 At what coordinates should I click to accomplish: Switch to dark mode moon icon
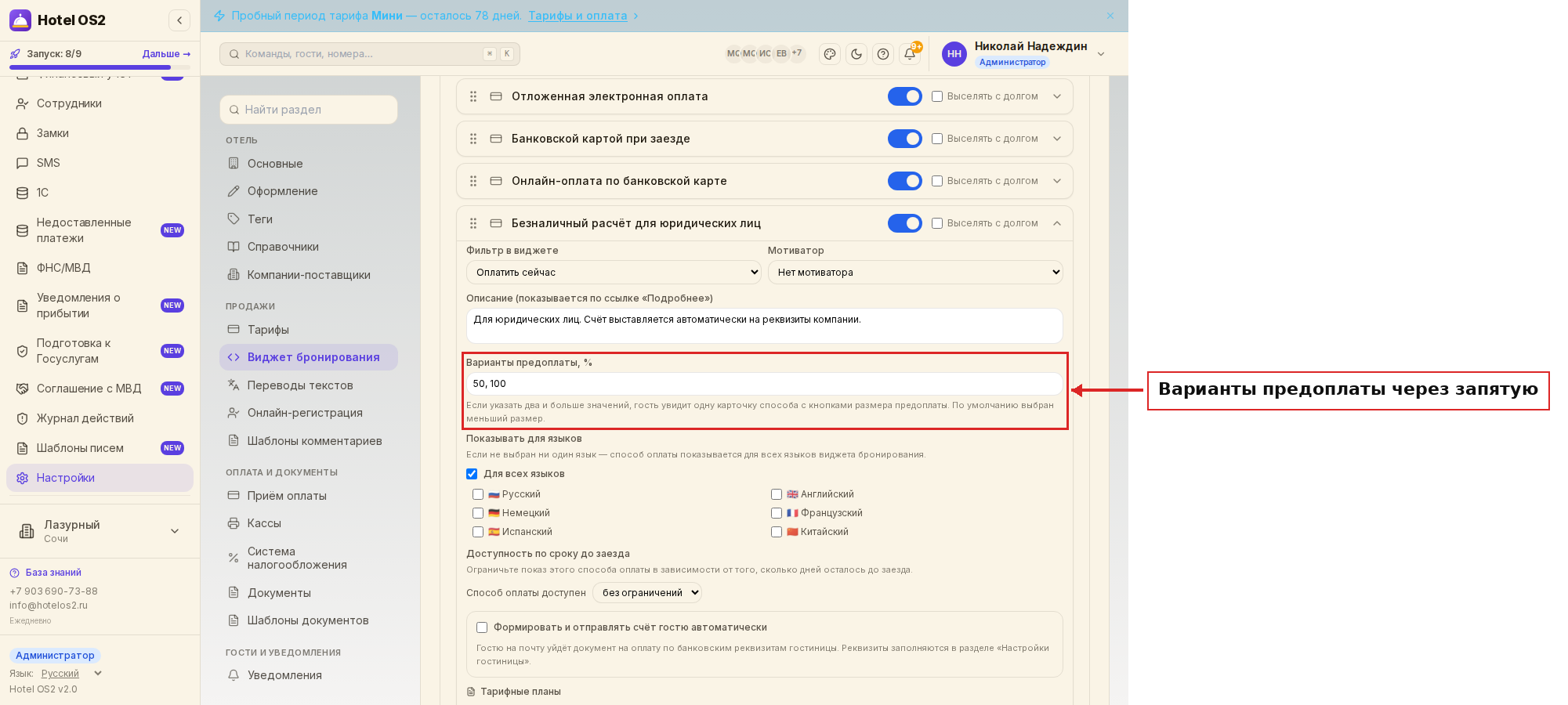(856, 54)
